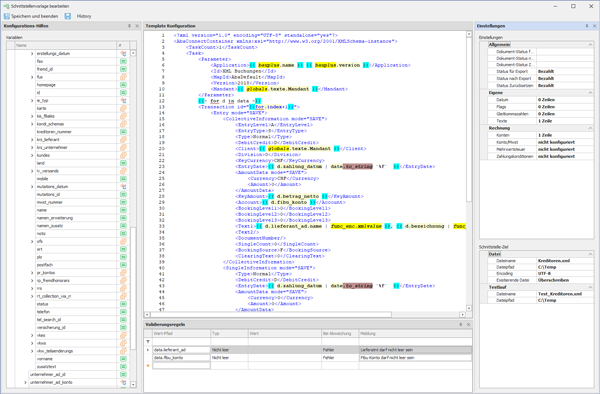This screenshot has height=394, width=600.
Task: Click the orange object icon for homepage's row above
Action: click(x=123, y=77)
